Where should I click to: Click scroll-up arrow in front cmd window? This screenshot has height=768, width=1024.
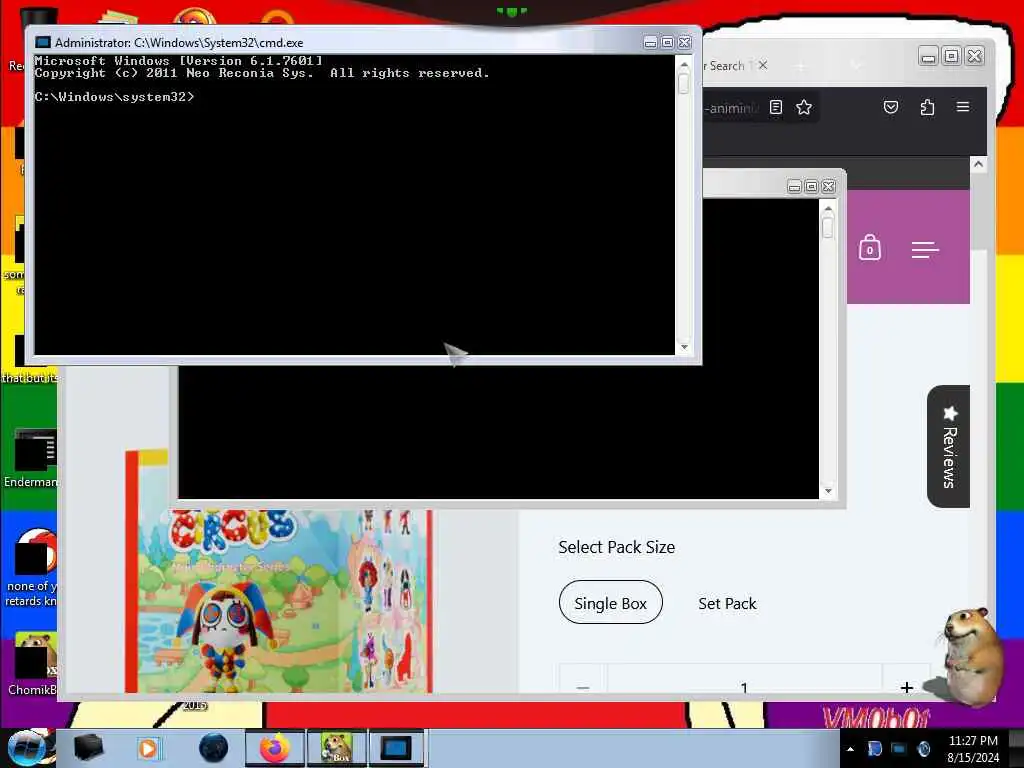click(684, 65)
